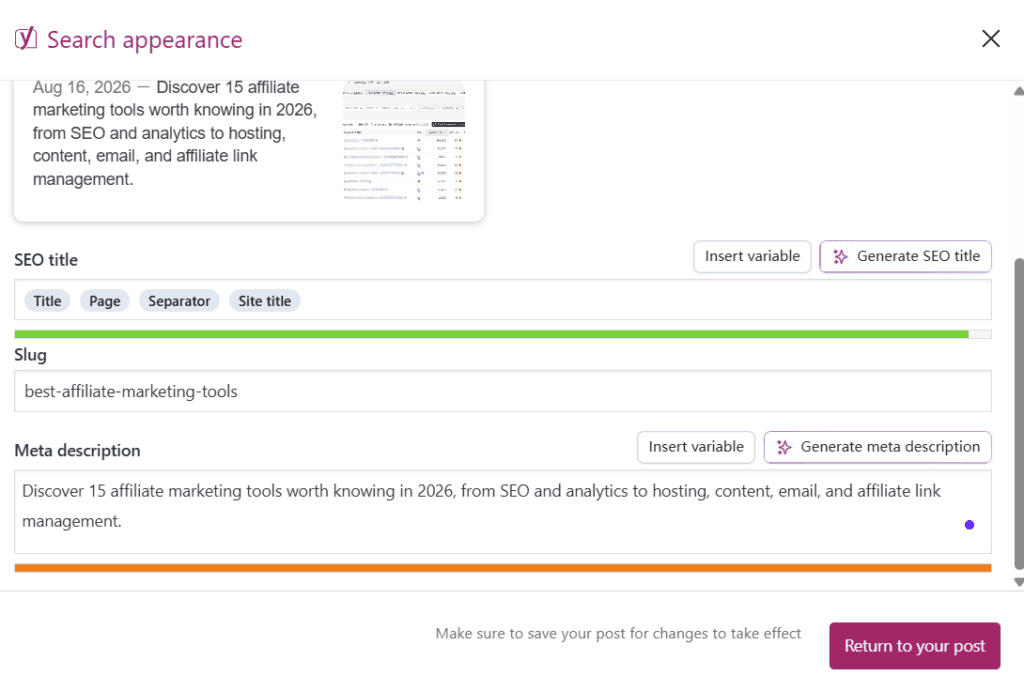Generate meta description with AI
The width and height of the screenshot is (1024, 691).
pos(878,447)
